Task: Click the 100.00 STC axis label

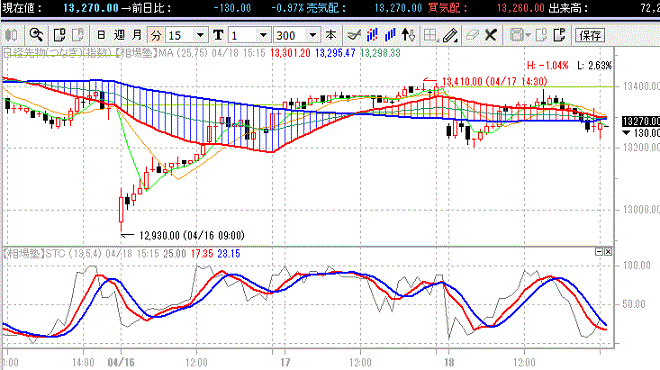Action: click(637, 265)
